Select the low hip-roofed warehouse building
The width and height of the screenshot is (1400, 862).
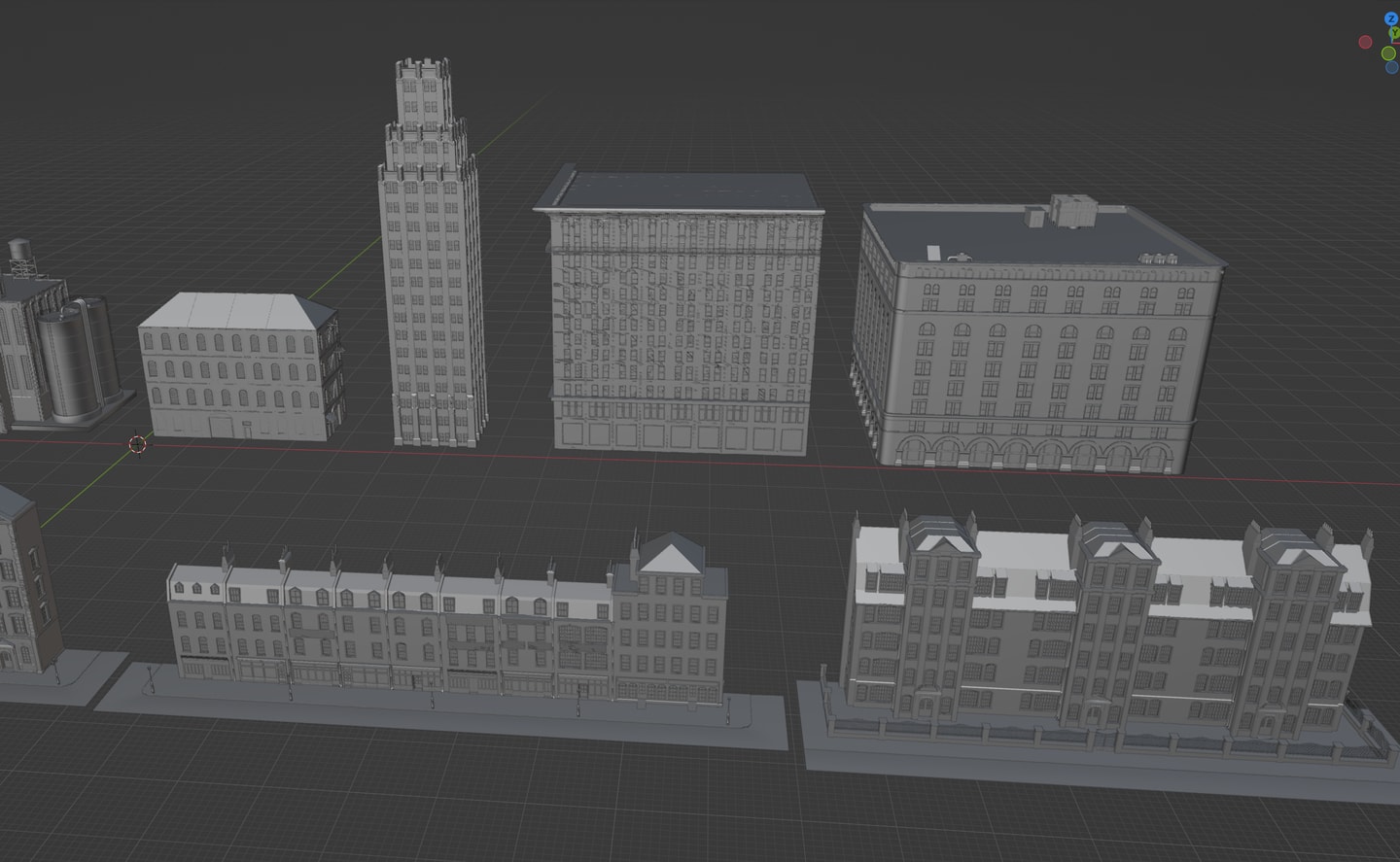coord(240,366)
